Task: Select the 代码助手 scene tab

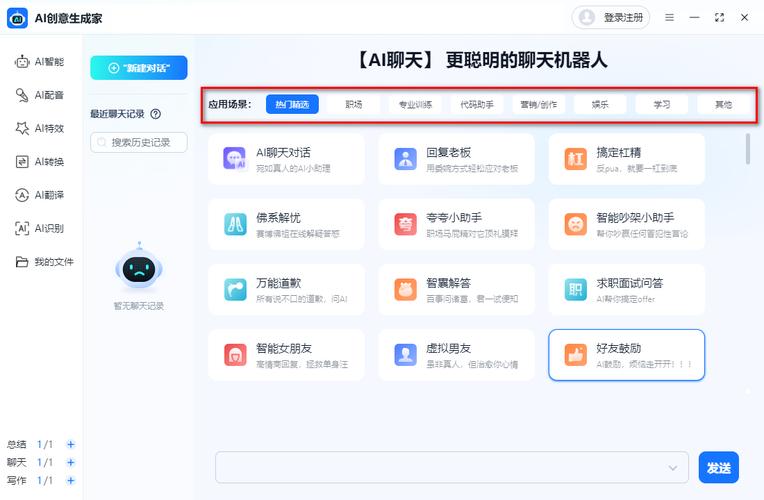Action: 477,104
